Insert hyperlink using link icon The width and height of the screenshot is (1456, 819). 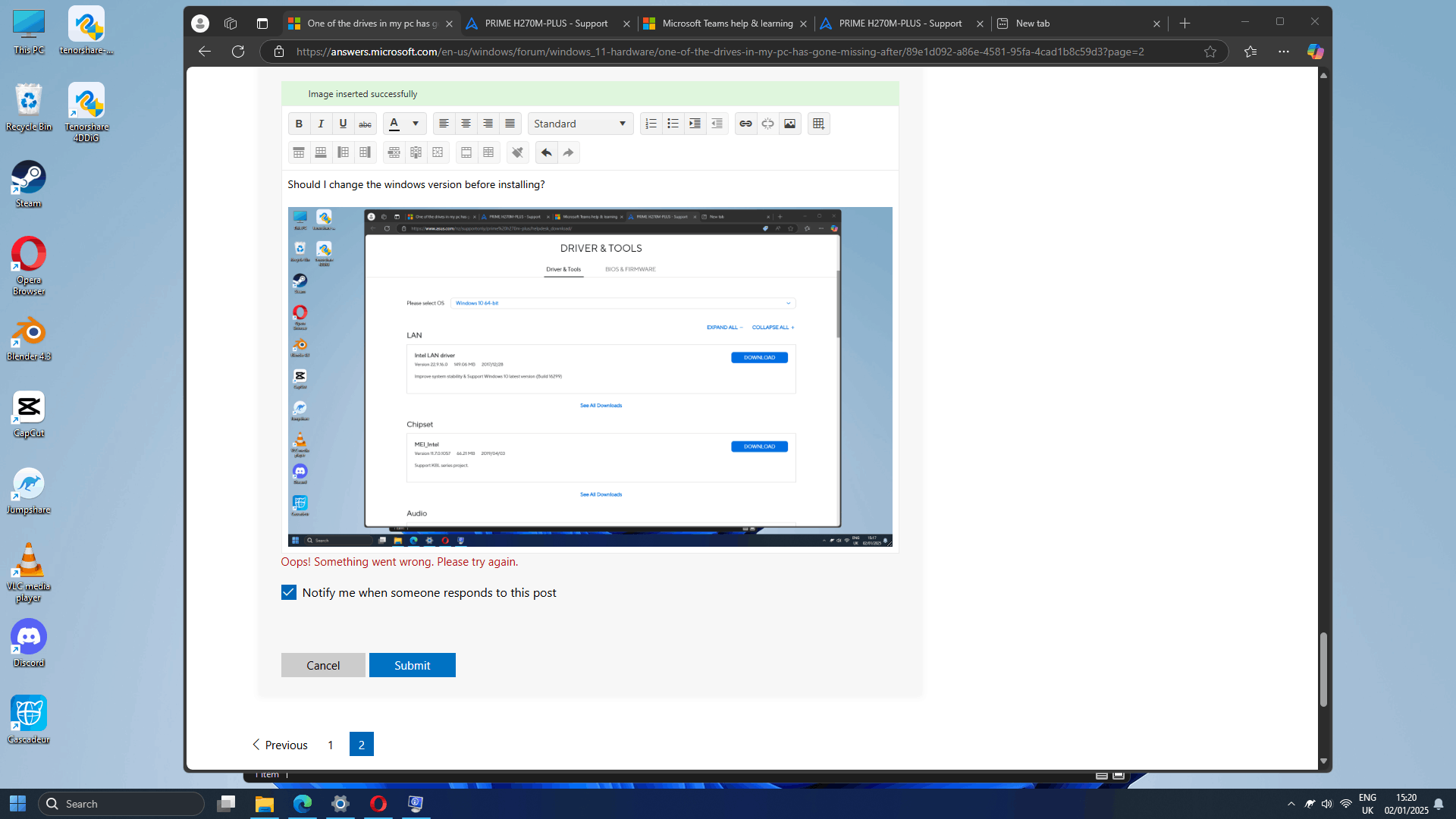(x=745, y=124)
